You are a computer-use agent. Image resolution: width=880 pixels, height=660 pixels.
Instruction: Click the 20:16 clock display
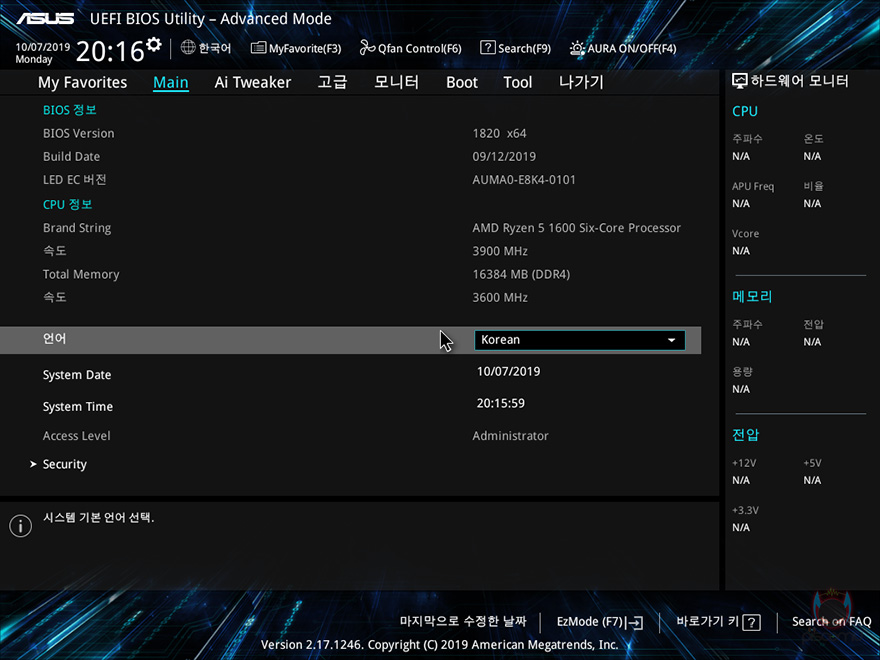point(110,52)
